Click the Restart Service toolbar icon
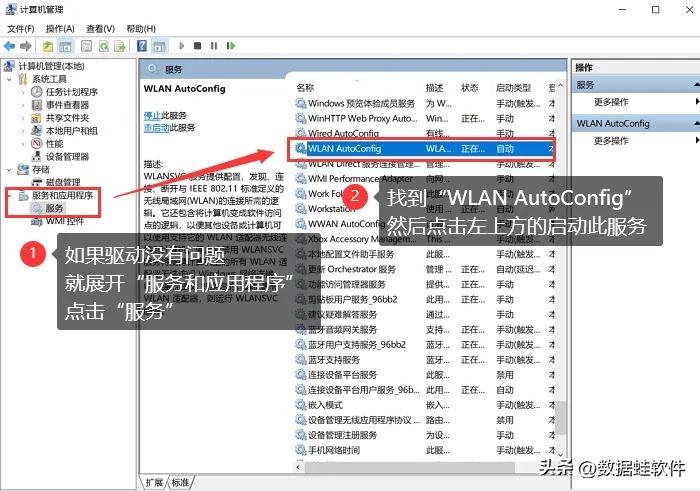The image size is (700, 491). pos(230,46)
